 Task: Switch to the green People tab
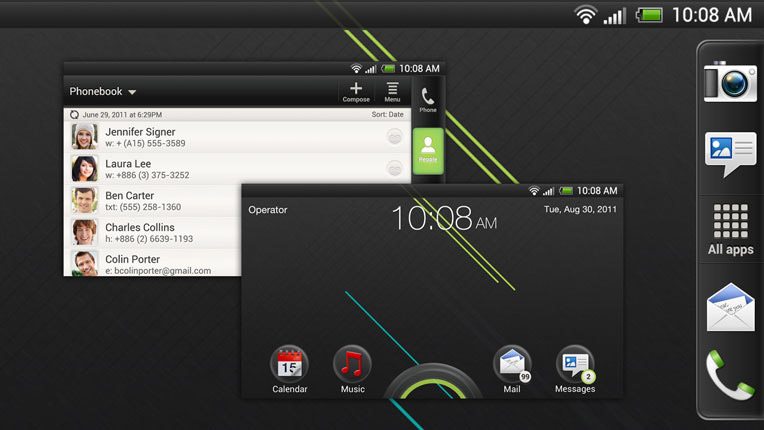click(x=428, y=150)
